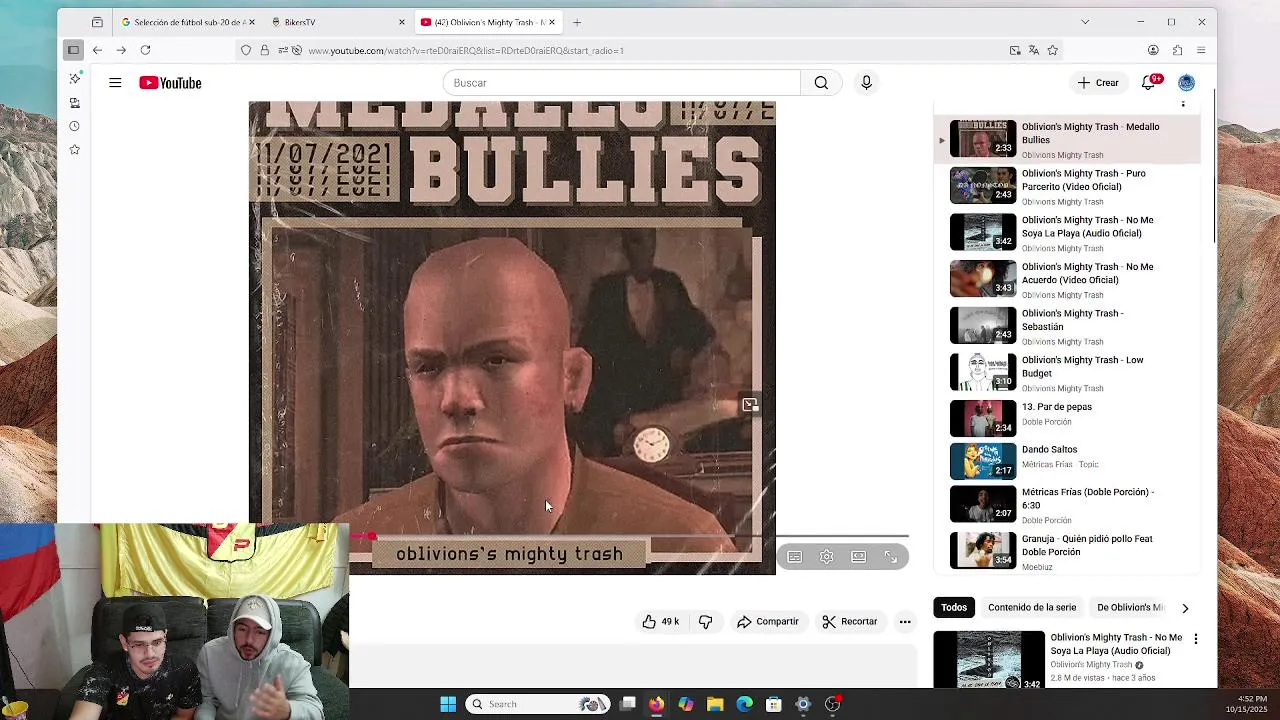The height and width of the screenshot is (720, 1280).
Task: Open the sidebar history clock icon
Action: pos(74,126)
